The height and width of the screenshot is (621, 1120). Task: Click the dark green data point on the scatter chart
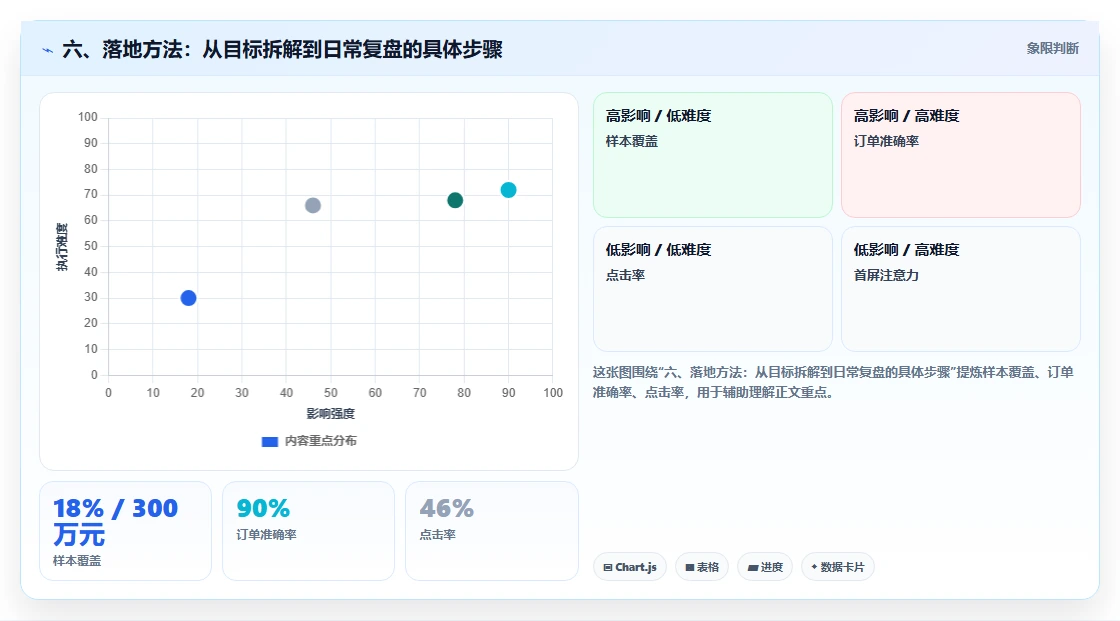455,200
